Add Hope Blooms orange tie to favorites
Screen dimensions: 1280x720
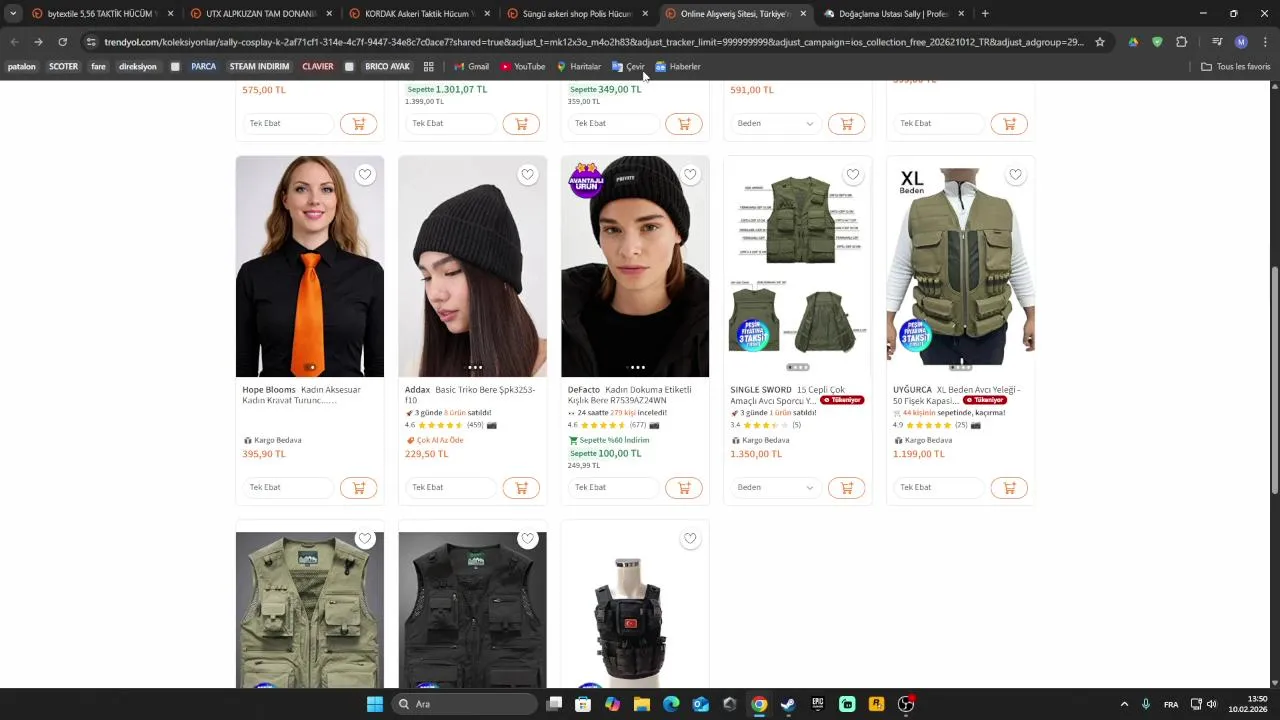365,175
